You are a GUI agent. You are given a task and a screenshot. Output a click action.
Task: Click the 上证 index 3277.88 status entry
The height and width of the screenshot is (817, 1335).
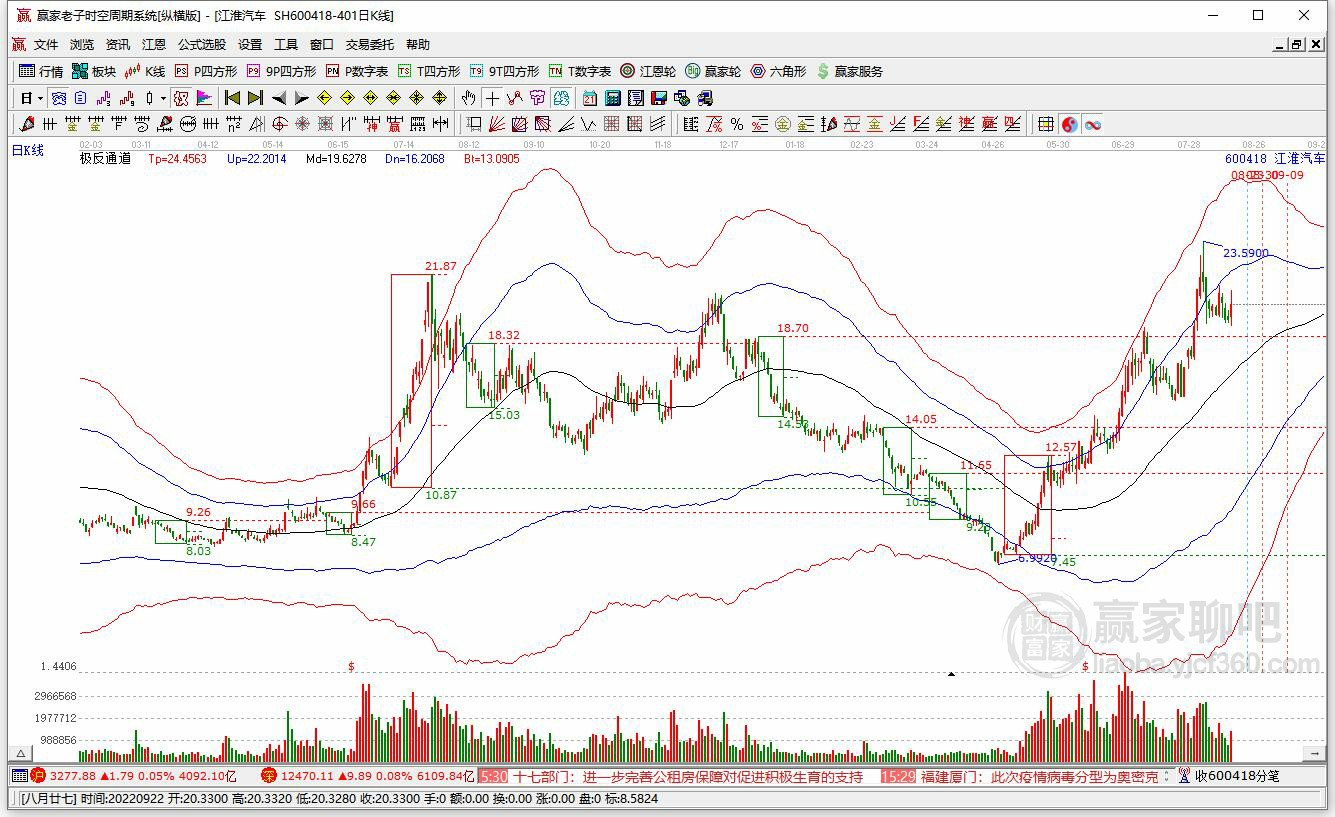pos(133,776)
